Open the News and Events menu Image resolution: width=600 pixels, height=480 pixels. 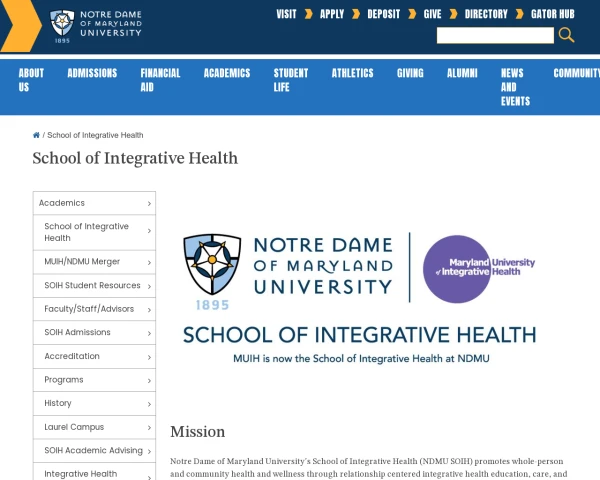[515, 87]
